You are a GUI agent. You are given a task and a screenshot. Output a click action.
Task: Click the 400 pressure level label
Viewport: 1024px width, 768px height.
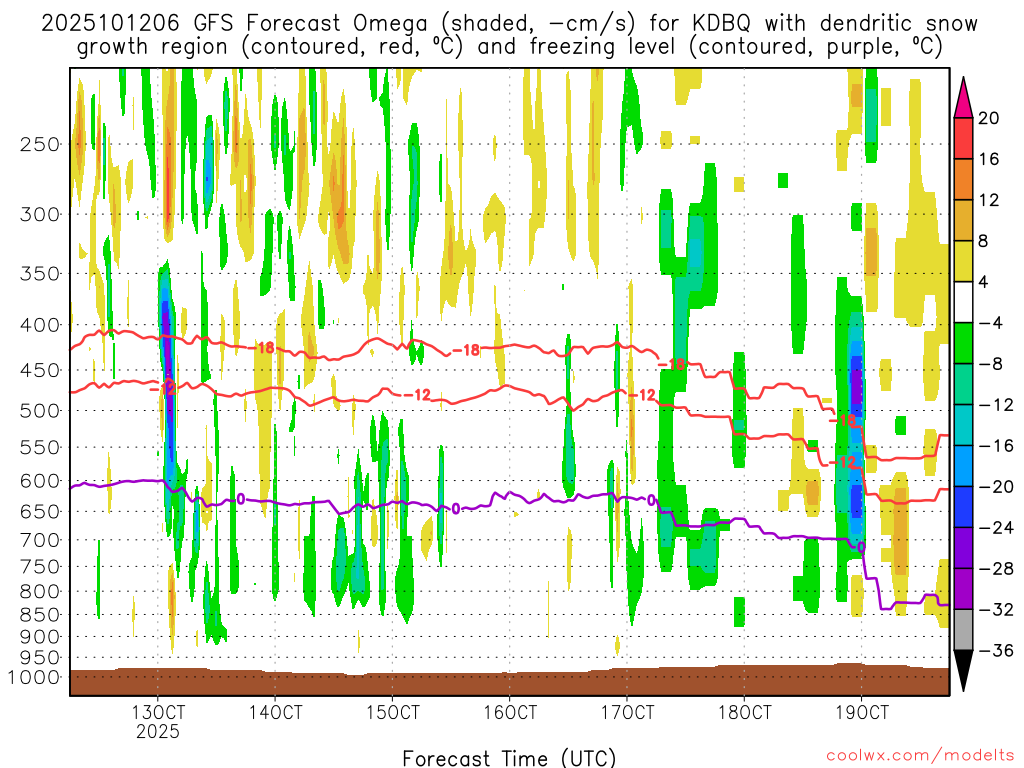click(x=40, y=325)
